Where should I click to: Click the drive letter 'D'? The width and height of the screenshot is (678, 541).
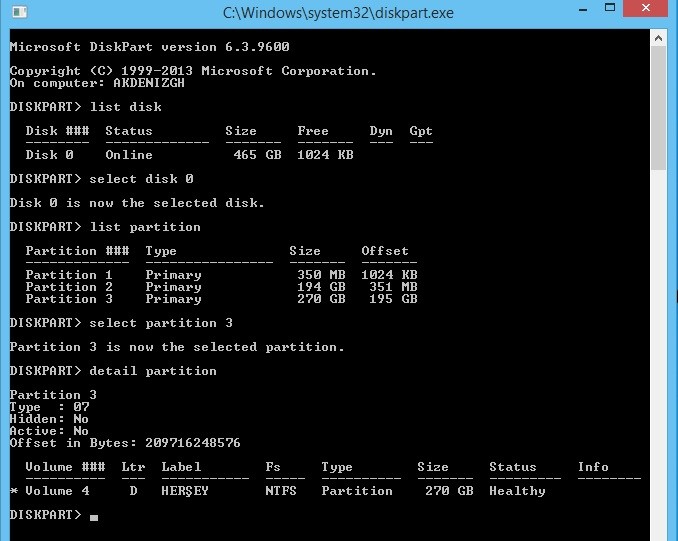click(x=133, y=491)
